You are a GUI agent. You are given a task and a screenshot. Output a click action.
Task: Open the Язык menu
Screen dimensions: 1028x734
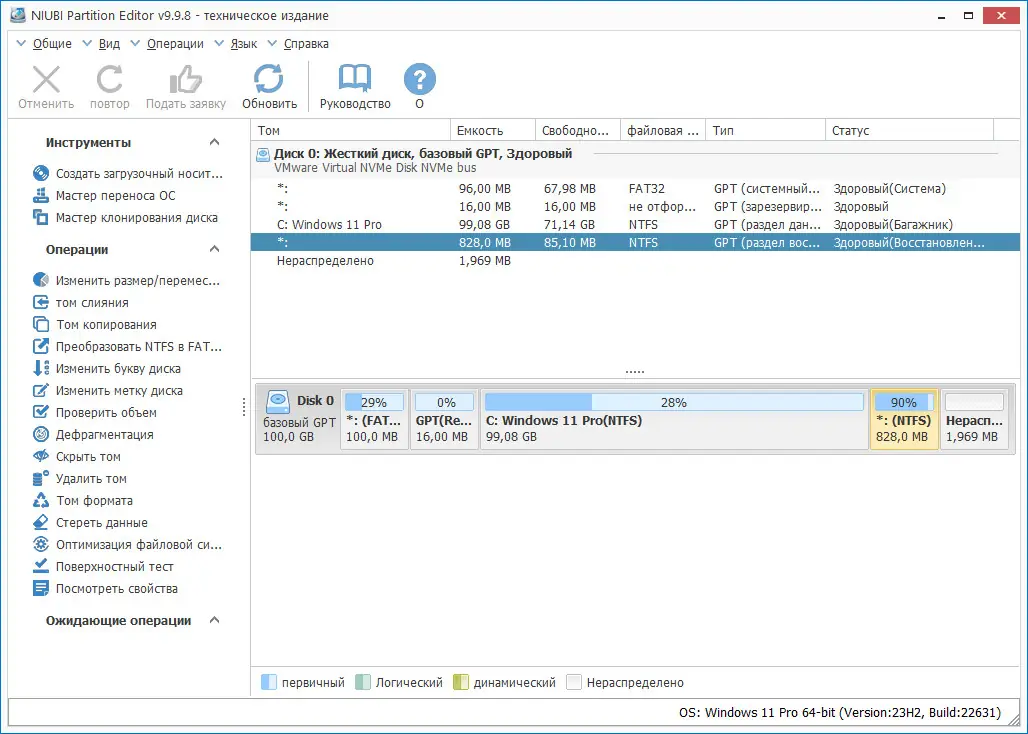243,44
